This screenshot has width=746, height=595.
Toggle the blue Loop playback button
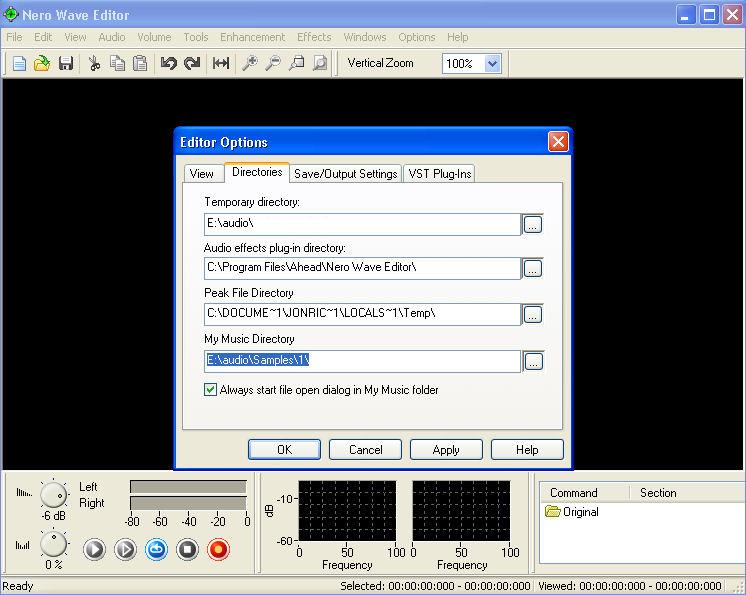click(x=156, y=549)
